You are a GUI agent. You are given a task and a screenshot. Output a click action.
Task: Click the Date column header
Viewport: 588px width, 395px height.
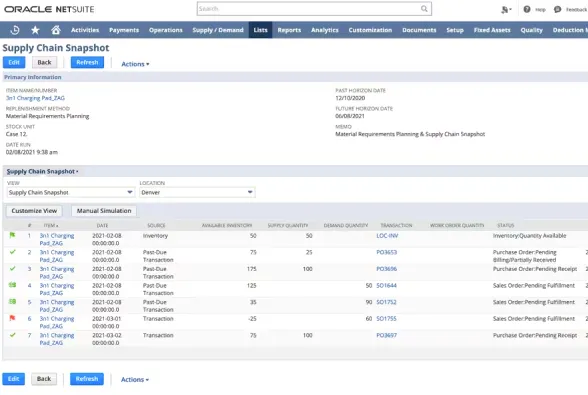[x=102, y=225]
